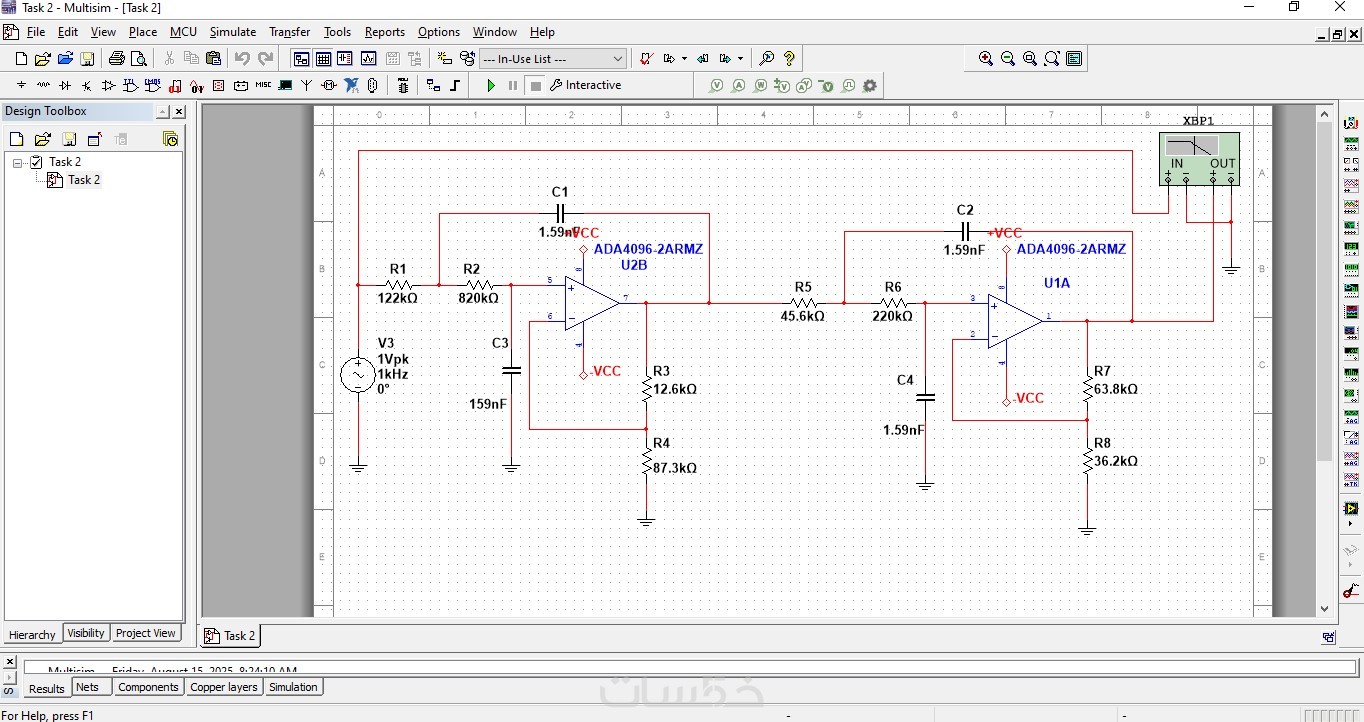Toggle the Spreadsheet View toolbar button
The image size is (1364, 722).
point(323,59)
